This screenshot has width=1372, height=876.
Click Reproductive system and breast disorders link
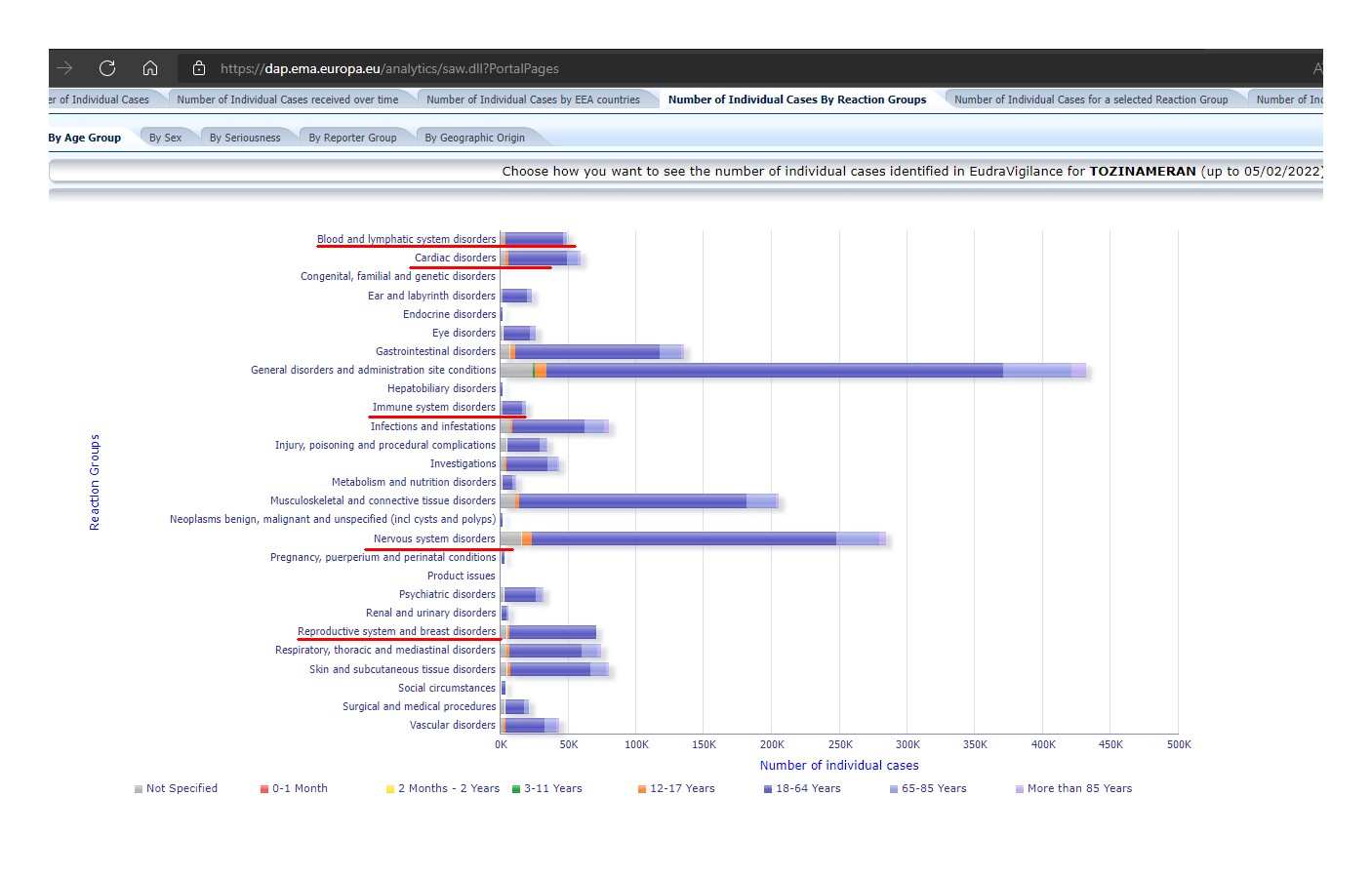pos(396,631)
